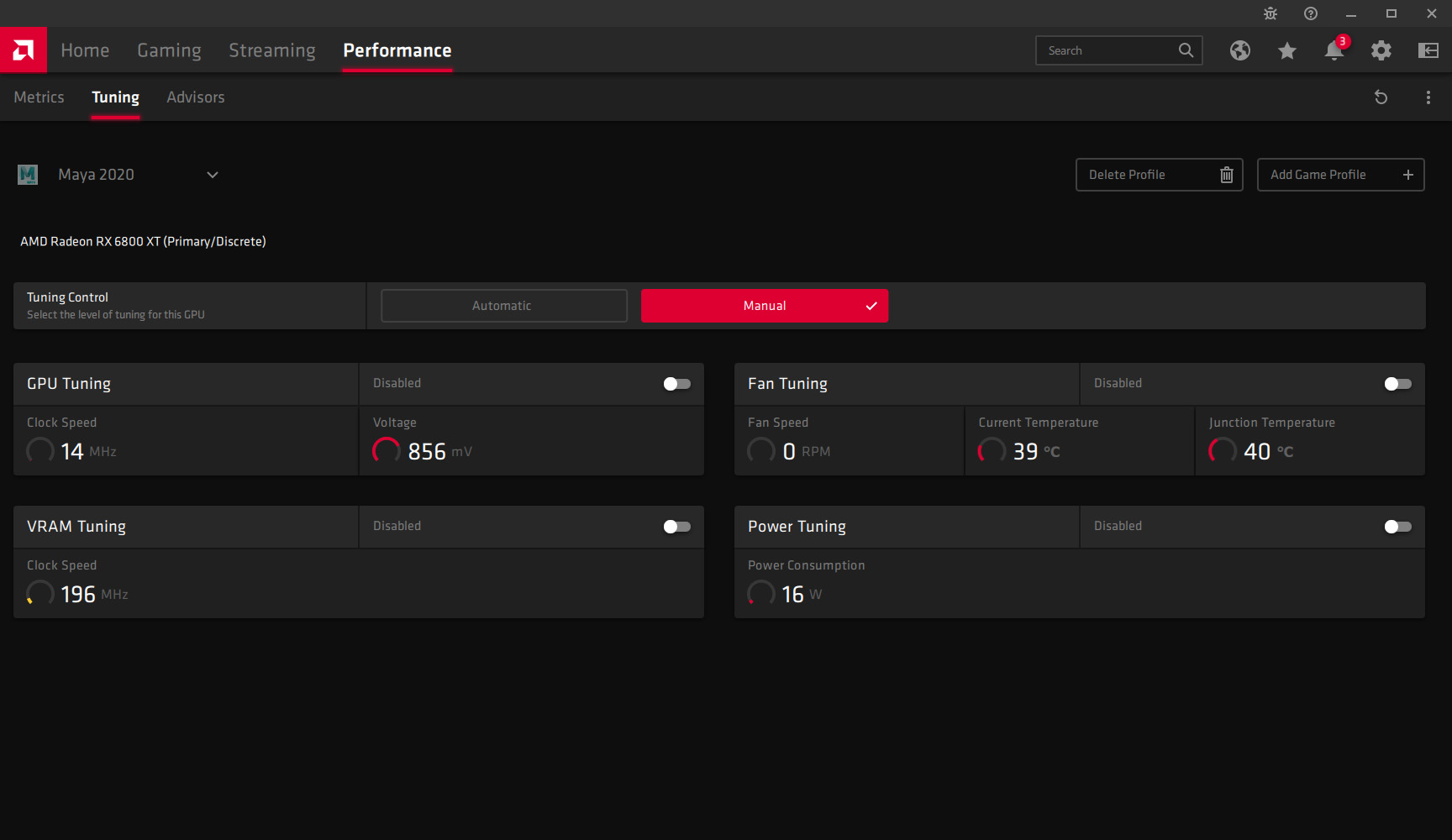Open the web browser globe icon
This screenshot has width=1452, height=840.
coord(1240,50)
